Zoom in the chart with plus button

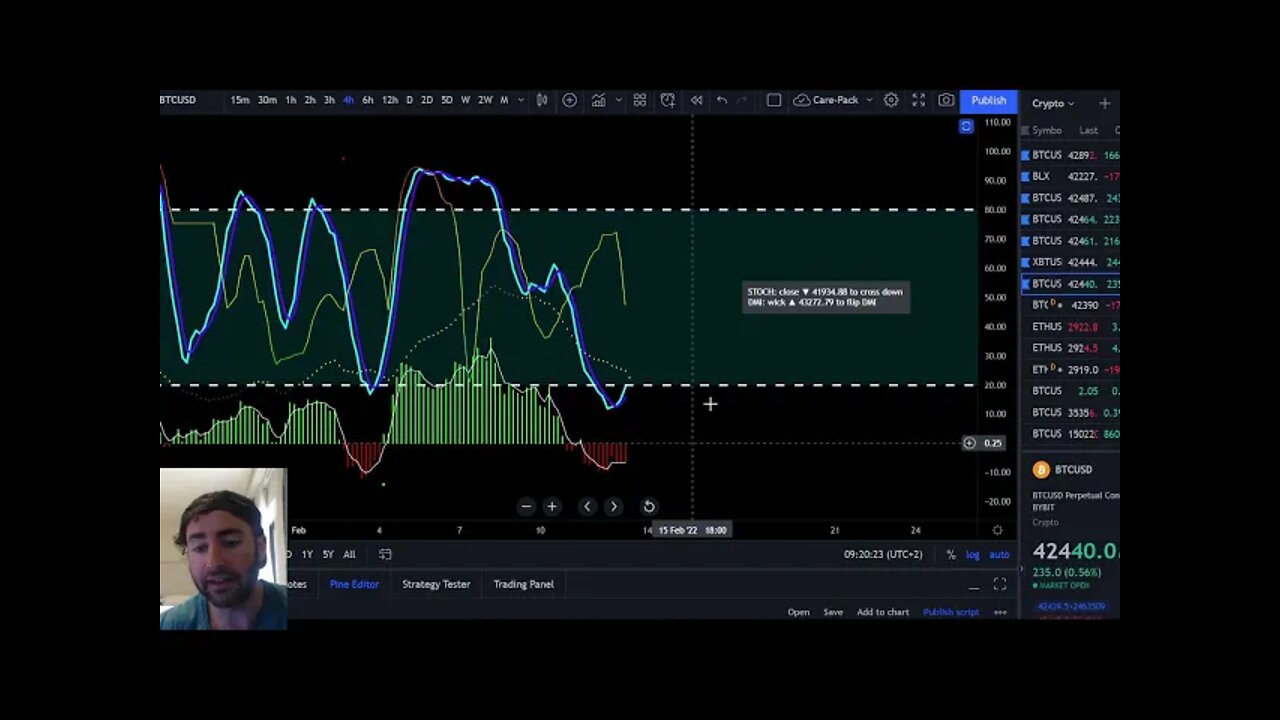pyautogui.click(x=551, y=506)
